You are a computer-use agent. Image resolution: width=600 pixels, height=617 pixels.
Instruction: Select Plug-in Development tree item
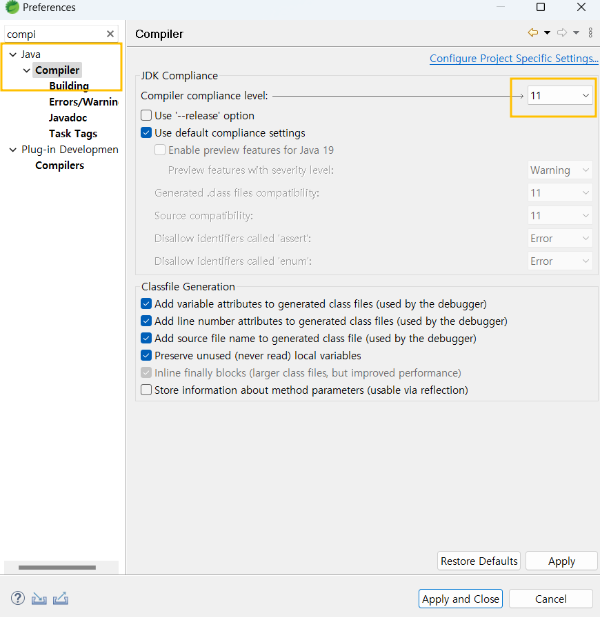[70, 150]
